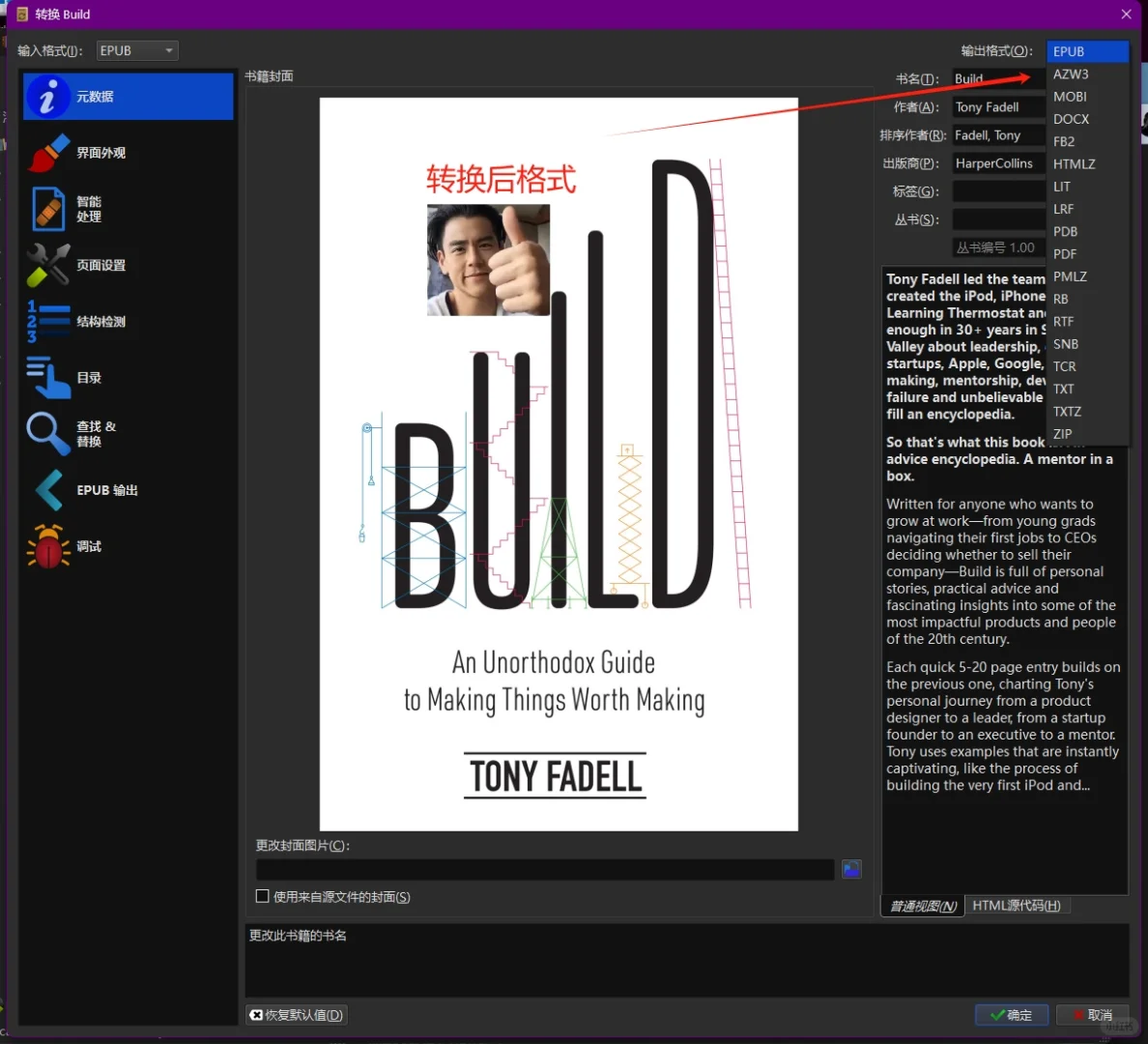Choose HTMLZ output format
This screenshot has height=1044, width=1148.
(1087, 164)
